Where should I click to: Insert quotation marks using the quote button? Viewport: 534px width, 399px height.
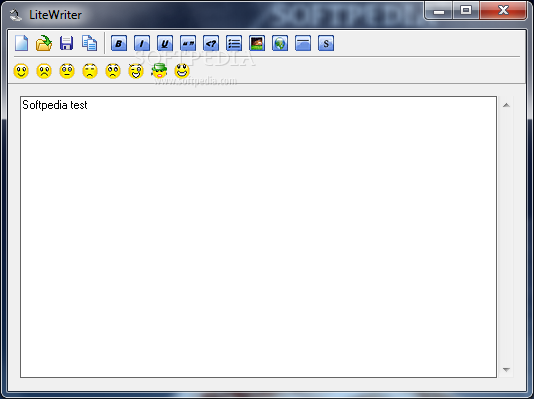pos(188,43)
